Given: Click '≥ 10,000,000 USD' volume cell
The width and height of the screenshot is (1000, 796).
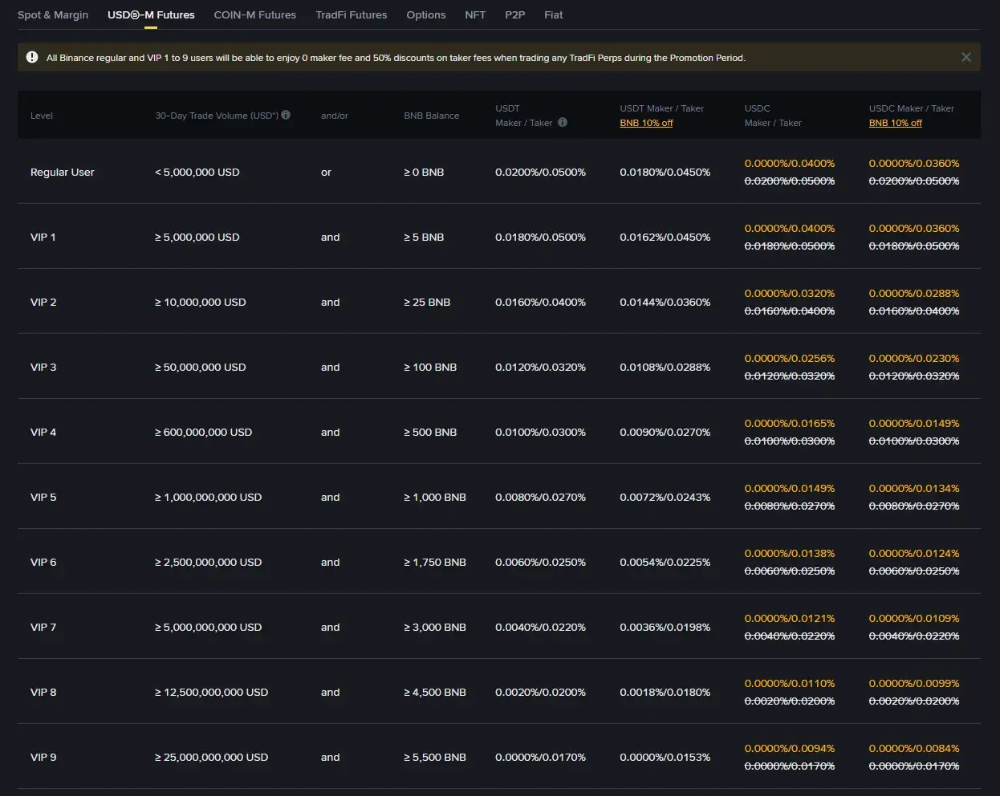Looking at the screenshot, I should 200,302.
